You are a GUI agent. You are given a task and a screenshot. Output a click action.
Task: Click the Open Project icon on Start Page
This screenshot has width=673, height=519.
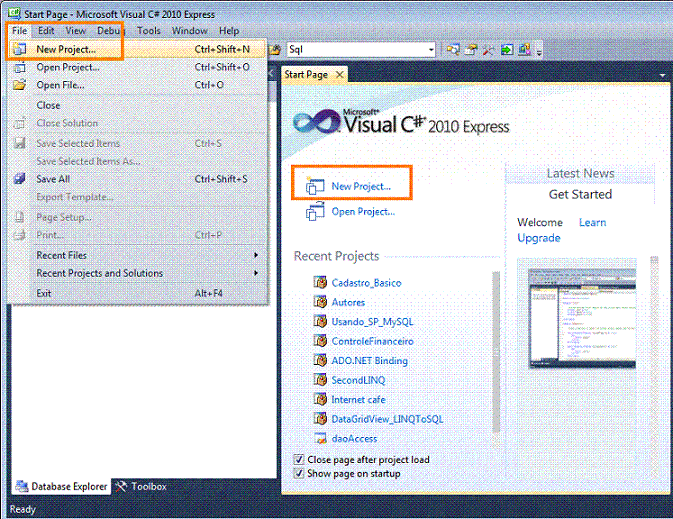coord(315,211)
